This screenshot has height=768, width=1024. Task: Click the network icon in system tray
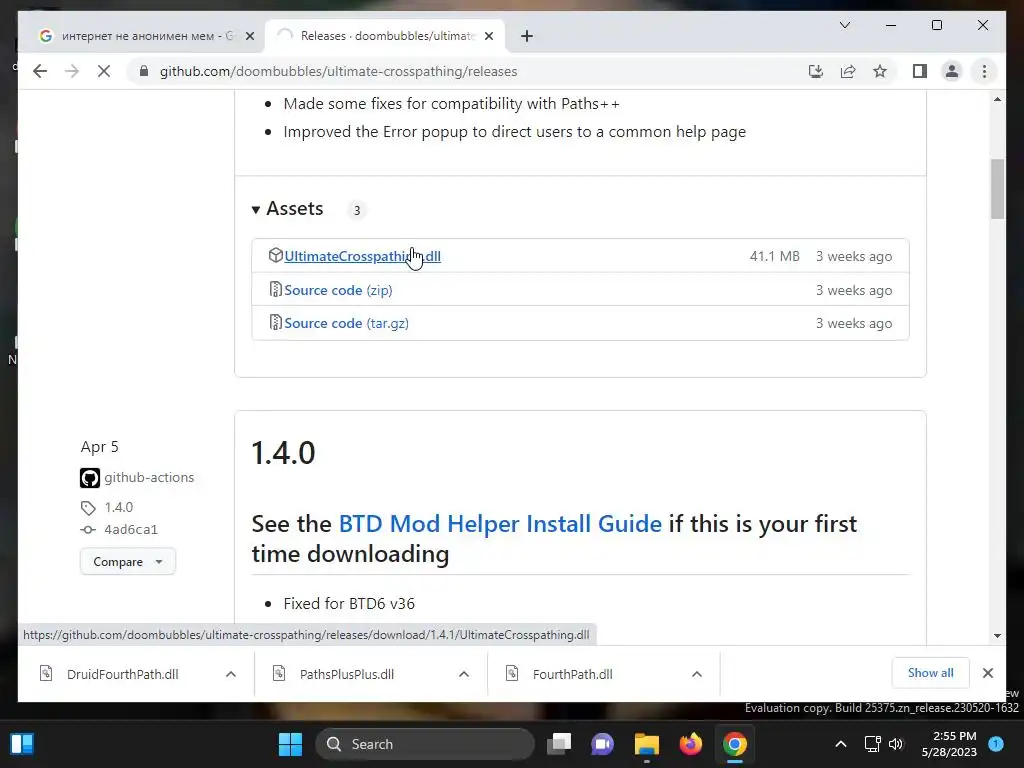coord(872,744)
